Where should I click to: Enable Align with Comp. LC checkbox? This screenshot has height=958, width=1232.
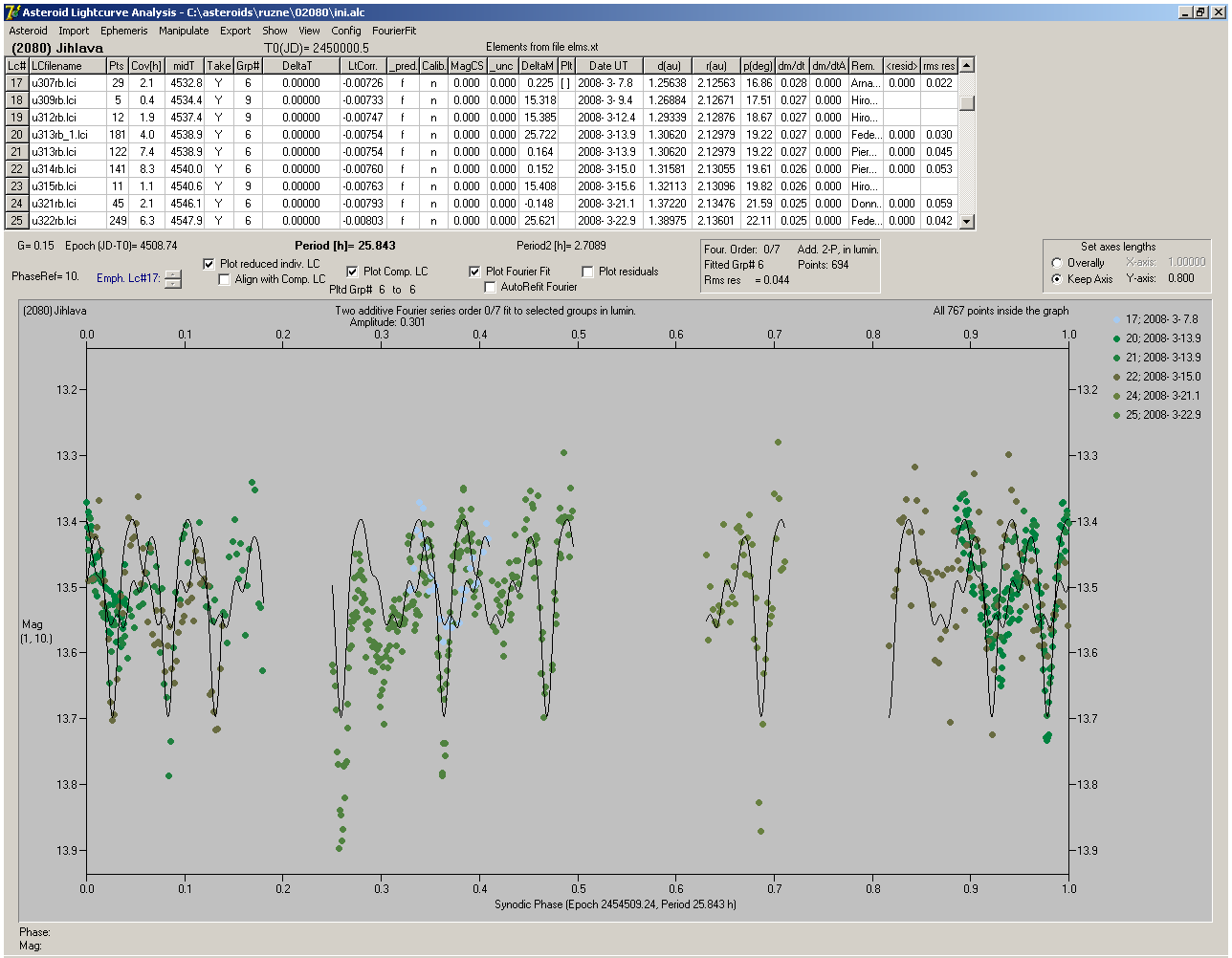point(225,279)
